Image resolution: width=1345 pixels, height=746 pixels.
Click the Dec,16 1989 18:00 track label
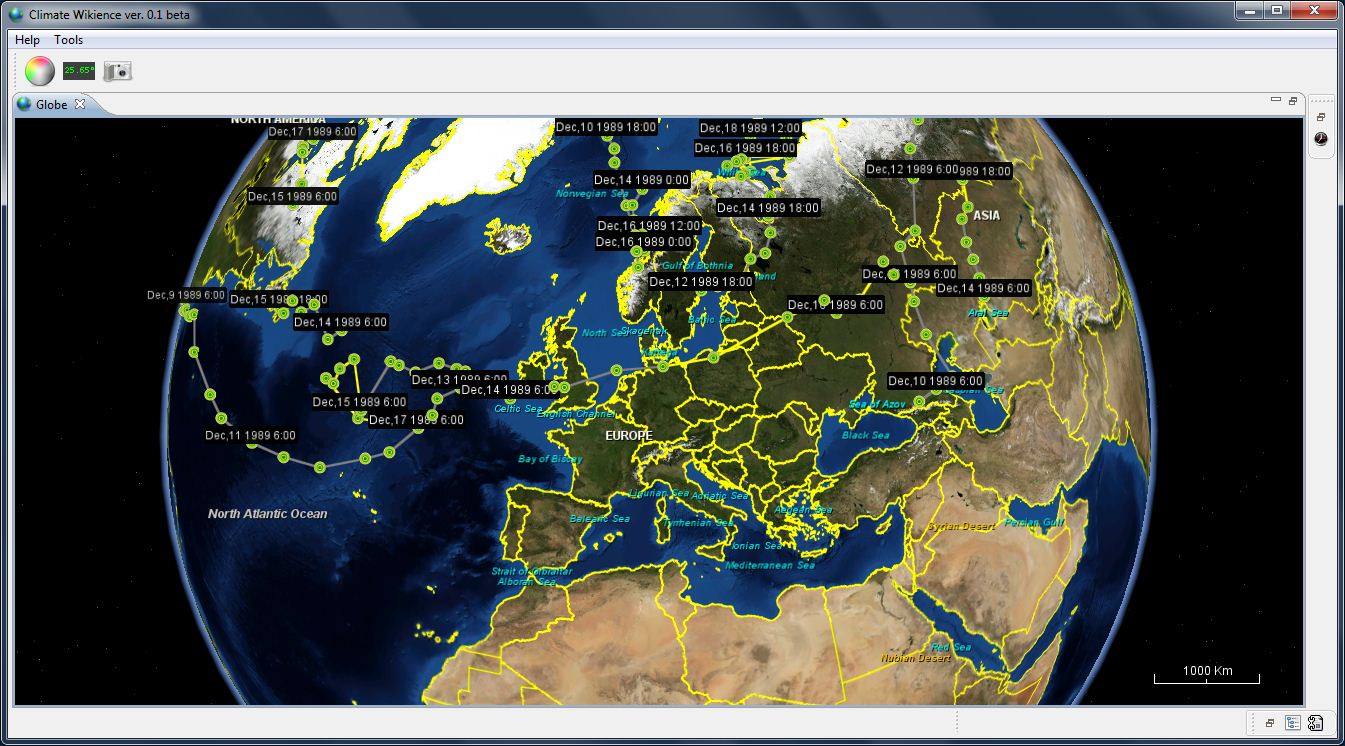coord(745,148)
